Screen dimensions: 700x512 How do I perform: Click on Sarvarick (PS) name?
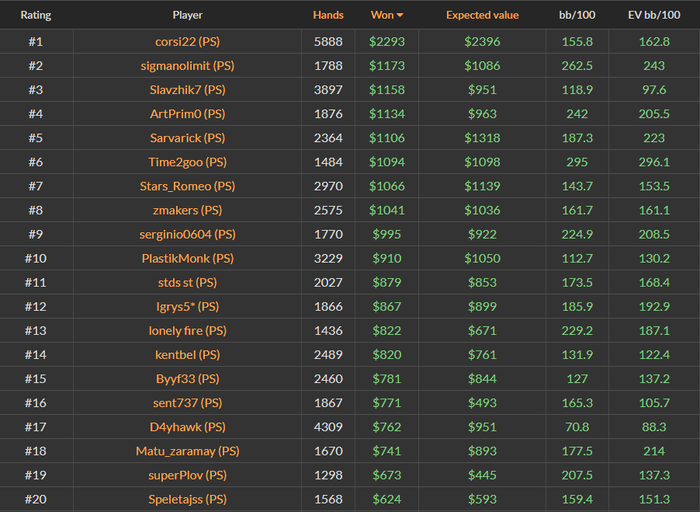point(187,138)
